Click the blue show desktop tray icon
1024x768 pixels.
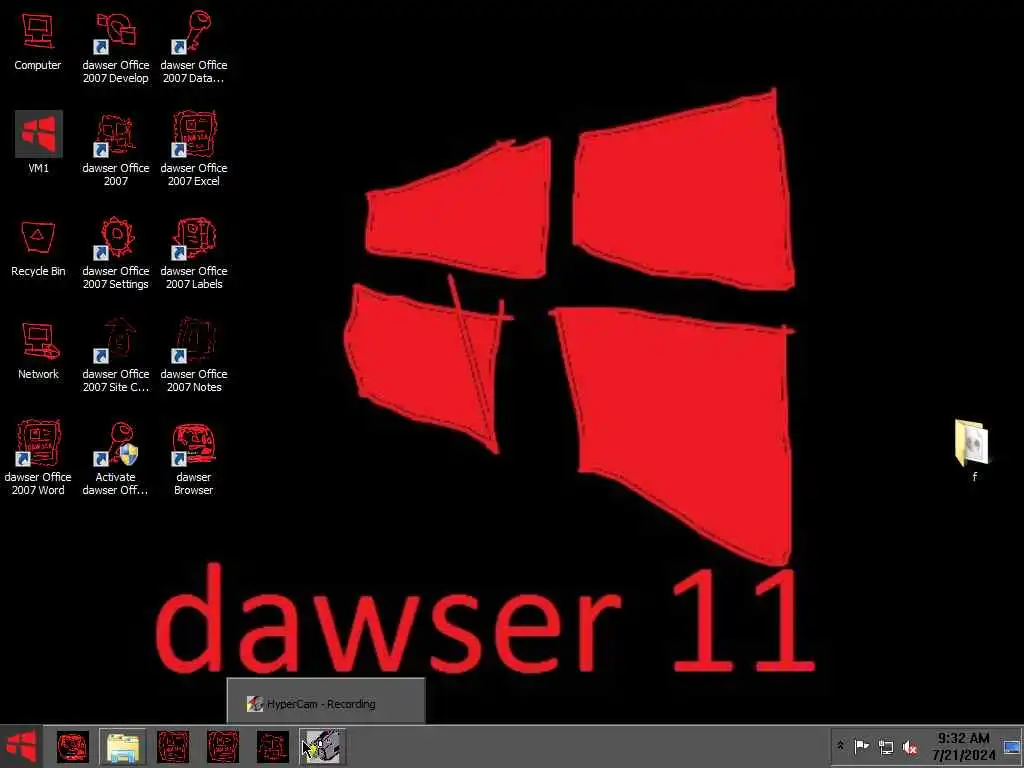[1012, 746]
